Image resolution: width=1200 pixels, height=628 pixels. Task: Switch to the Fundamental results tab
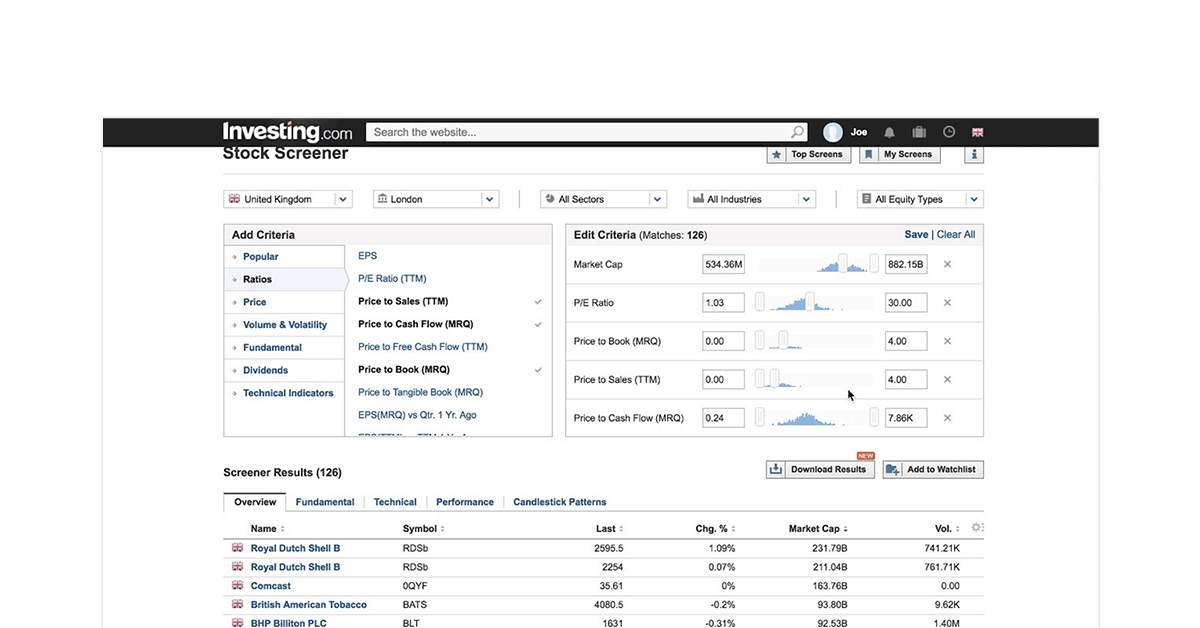point(325,502)
